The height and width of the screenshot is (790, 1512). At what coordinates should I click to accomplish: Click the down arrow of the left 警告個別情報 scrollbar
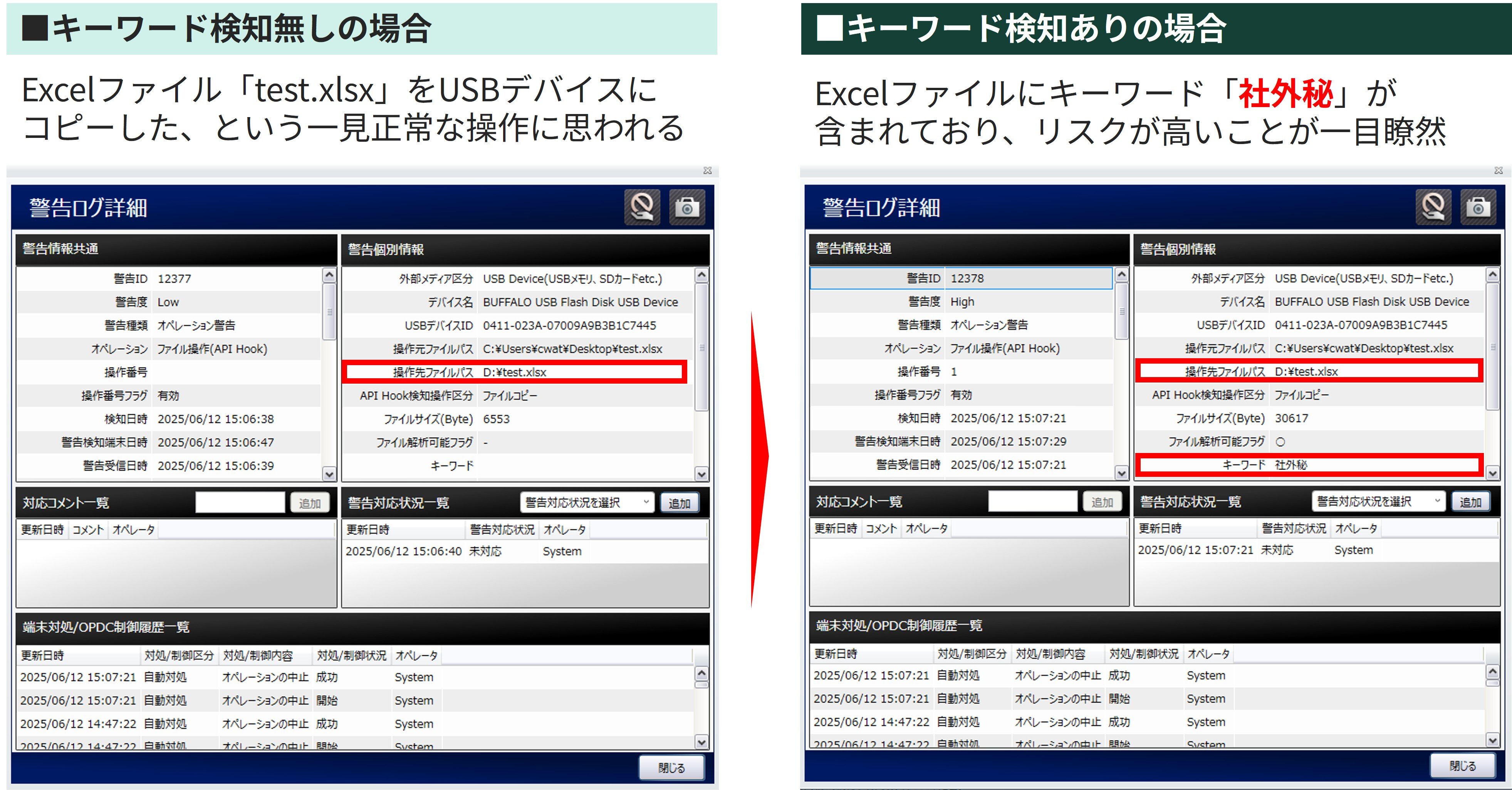[701, 474]
